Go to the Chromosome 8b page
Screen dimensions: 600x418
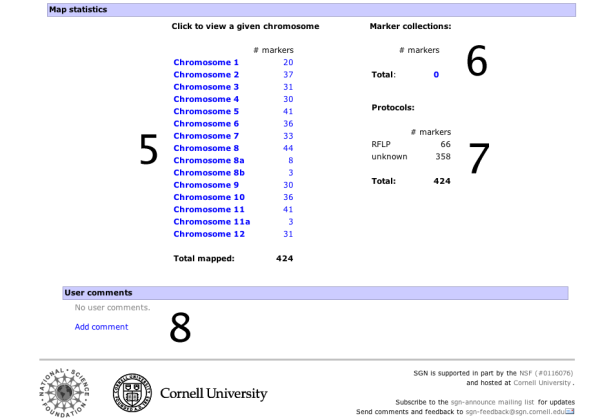[x=208, y=172]
